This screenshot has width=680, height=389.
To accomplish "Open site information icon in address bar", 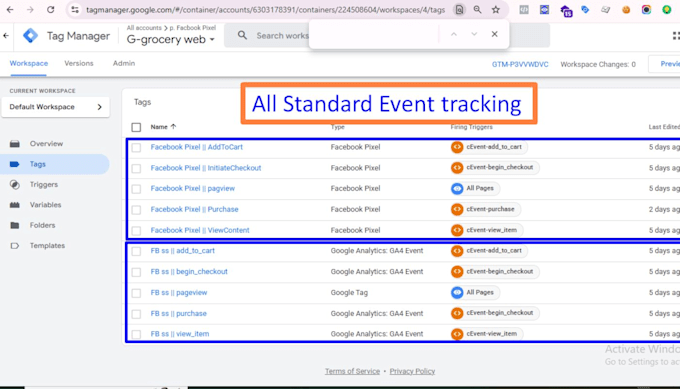I will pyautogui.click(x=75, y=10).
